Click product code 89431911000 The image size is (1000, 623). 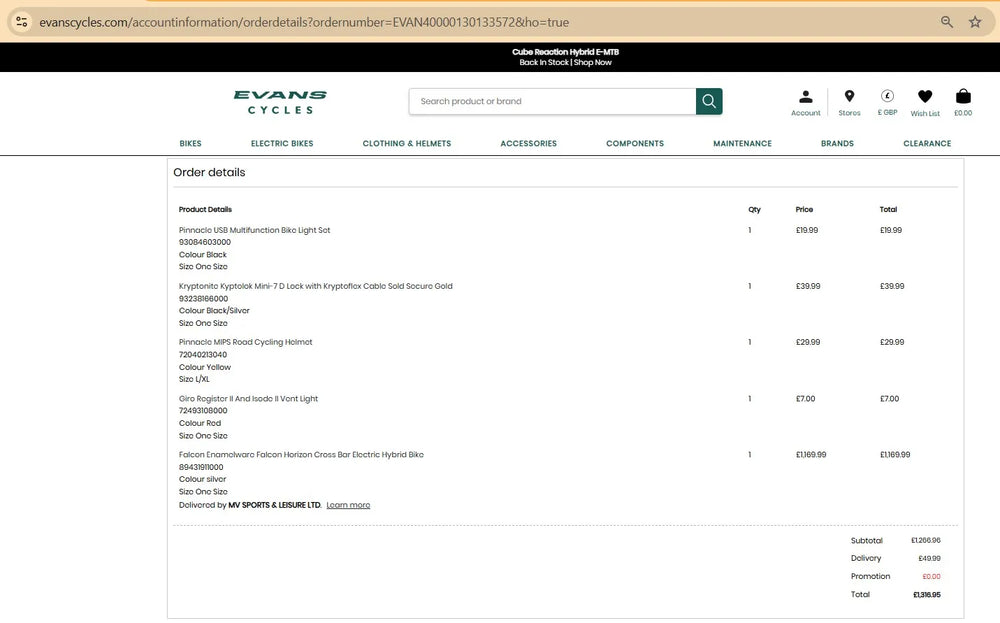tap(201, 467)
